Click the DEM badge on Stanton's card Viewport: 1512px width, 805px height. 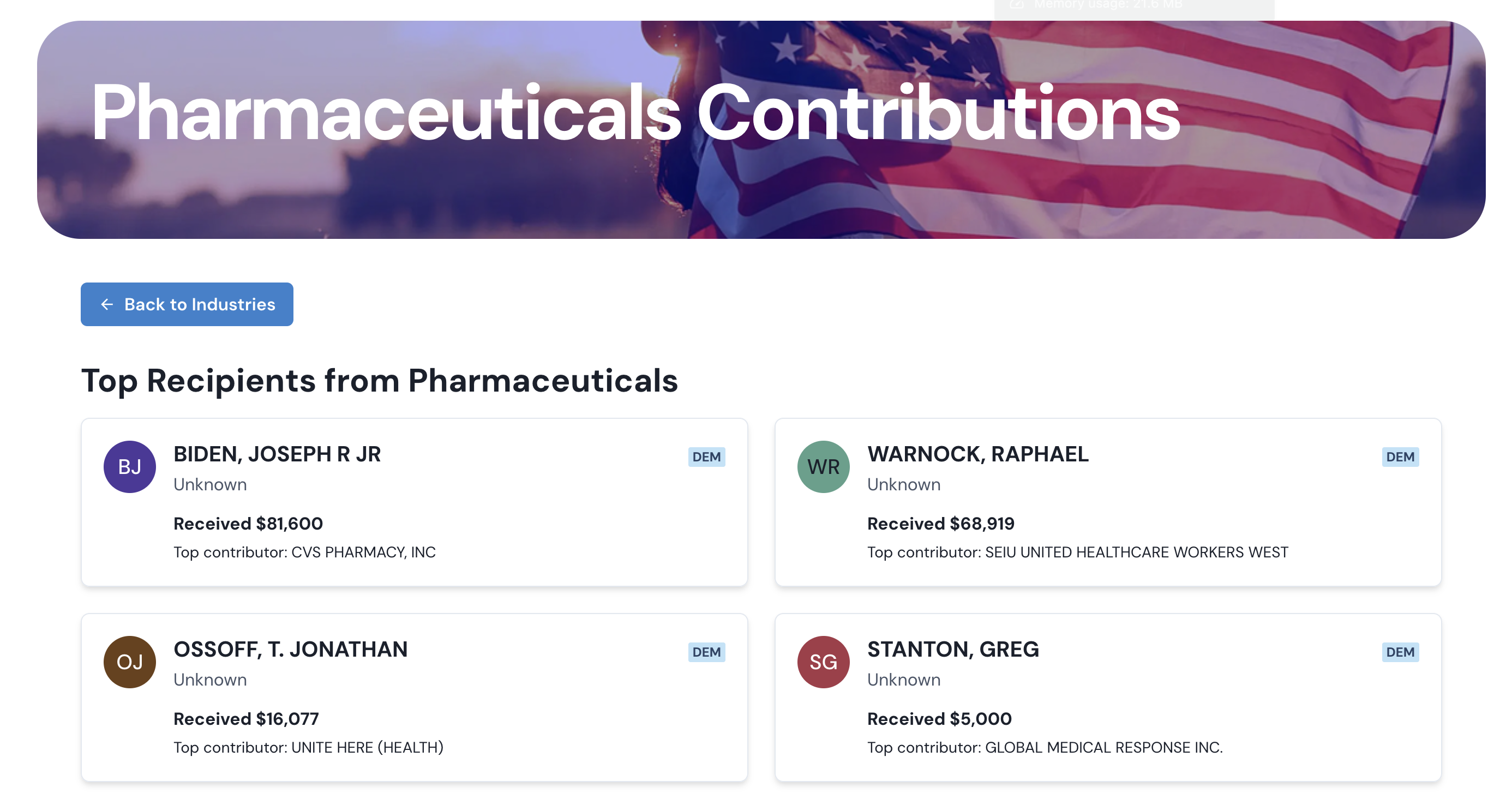pyautogui.click(x=1400, y=652)
